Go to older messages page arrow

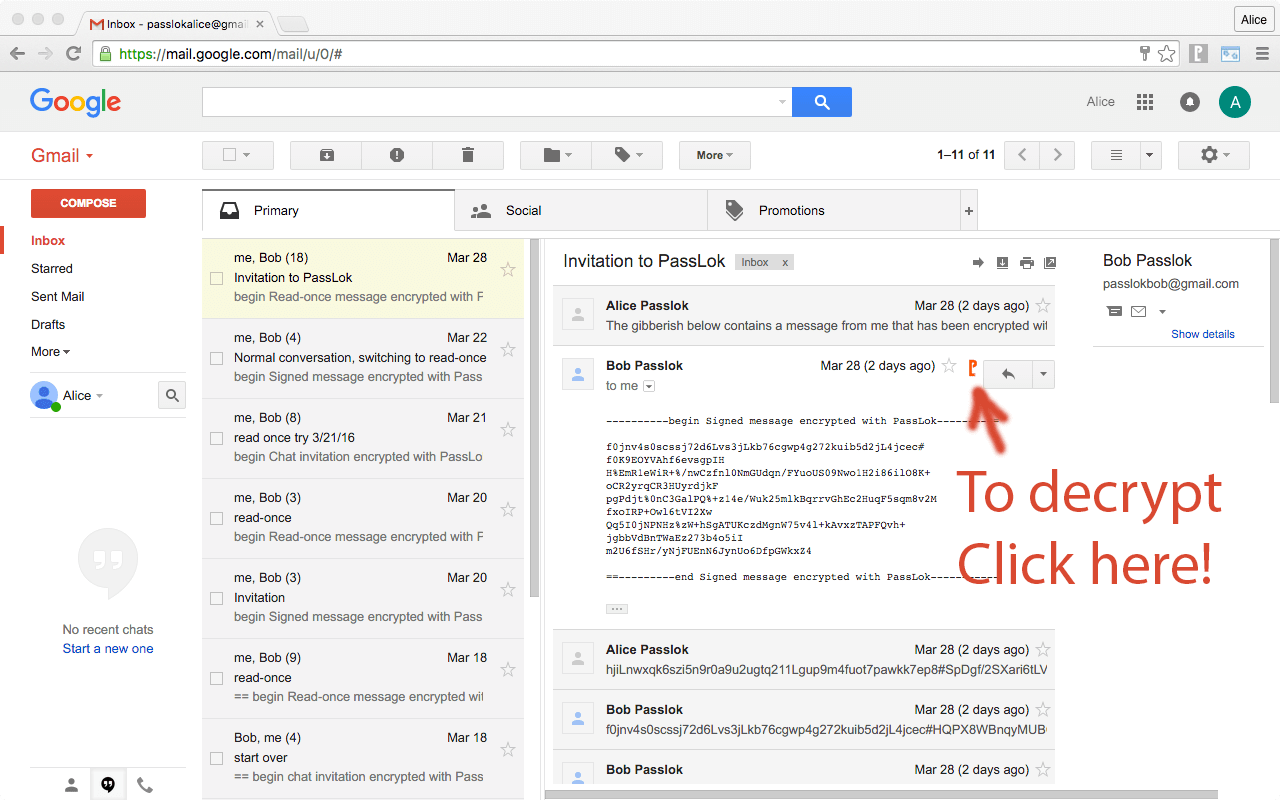click(1057, 155)
